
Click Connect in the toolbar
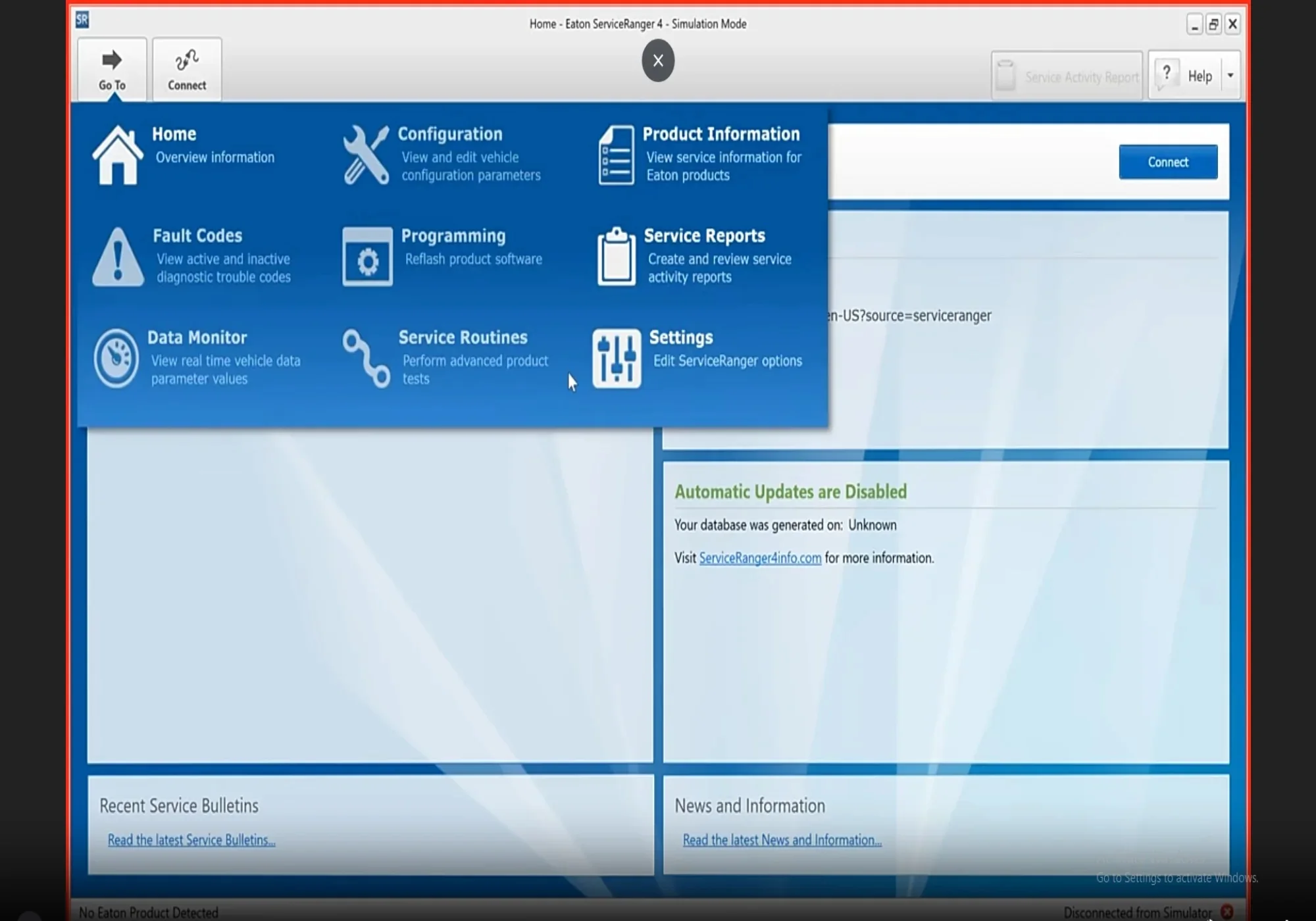click(186, 68)
